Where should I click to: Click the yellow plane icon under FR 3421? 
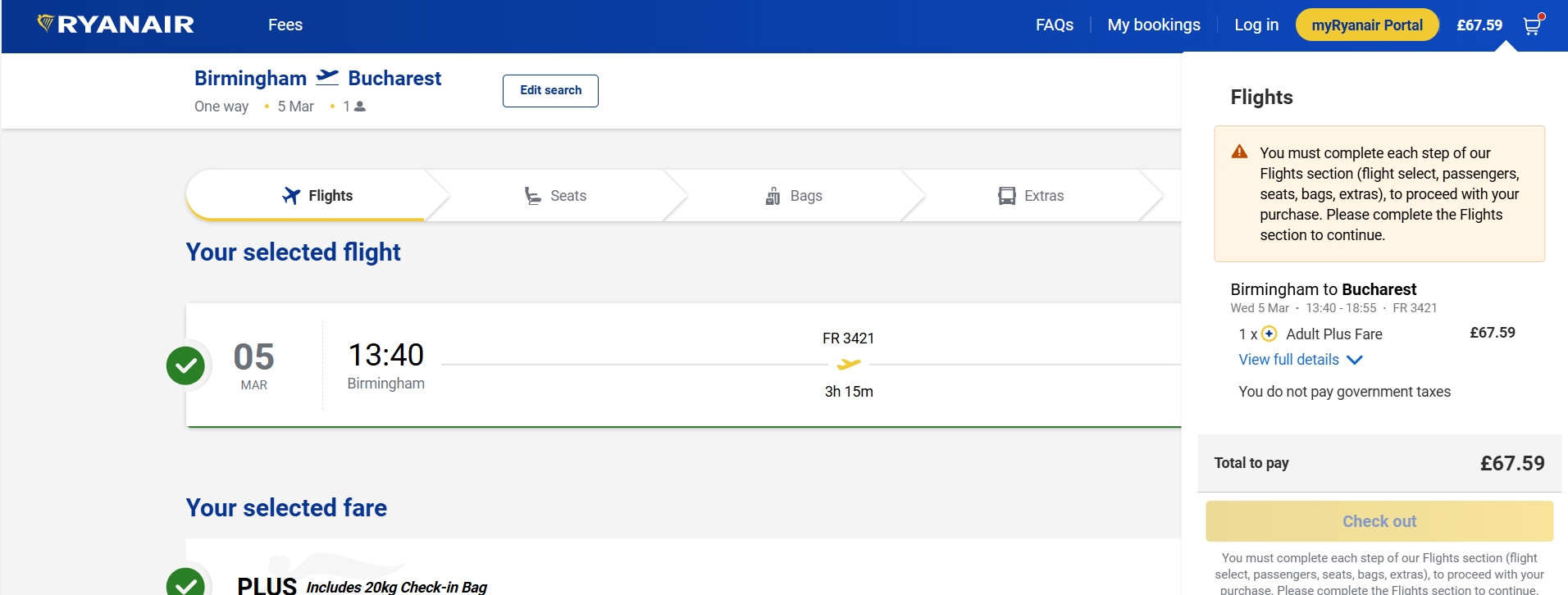[849, 364]
